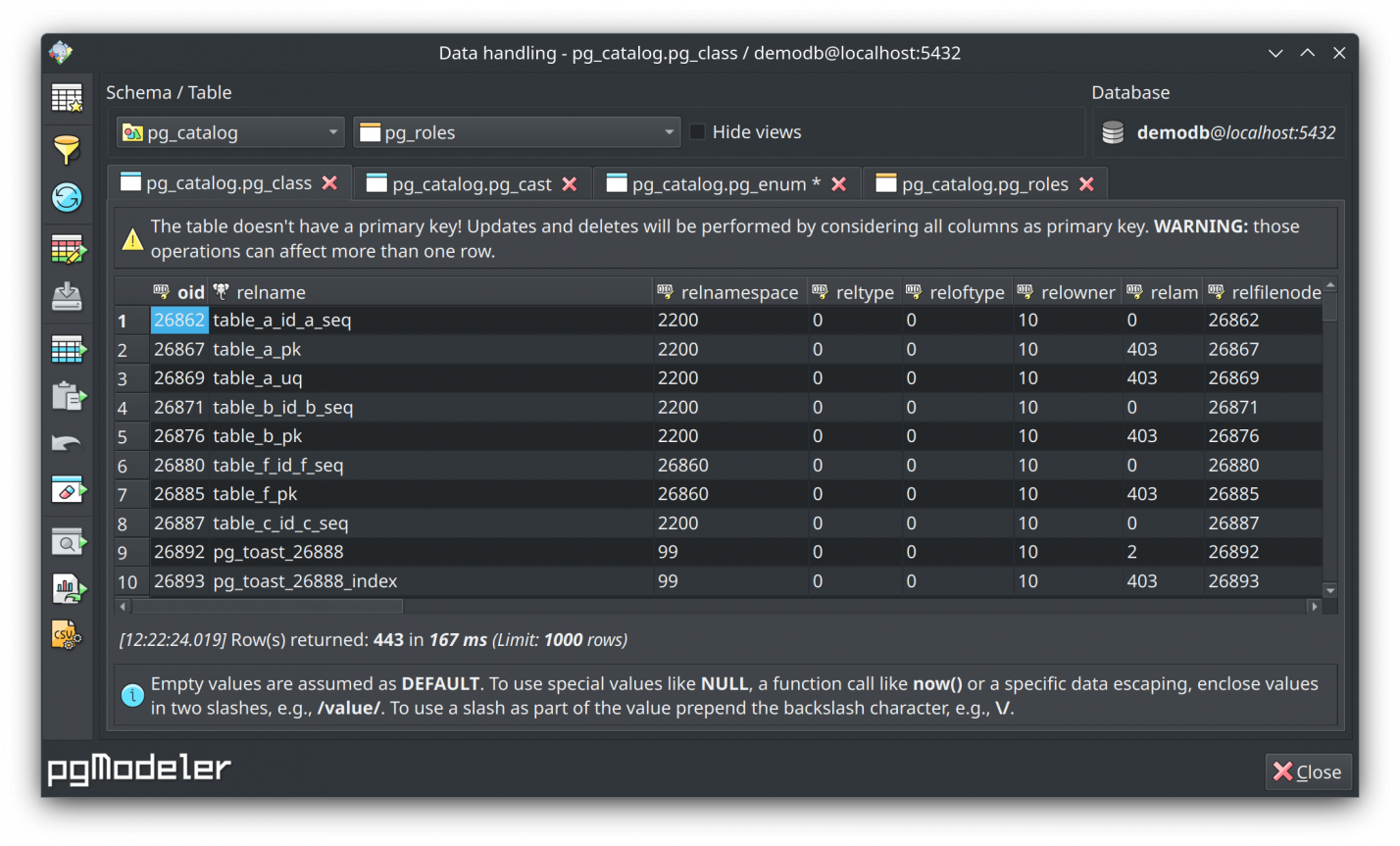1400x846 pixels.
Task: Open the pg_roles table dropdown
Action: 517,132
